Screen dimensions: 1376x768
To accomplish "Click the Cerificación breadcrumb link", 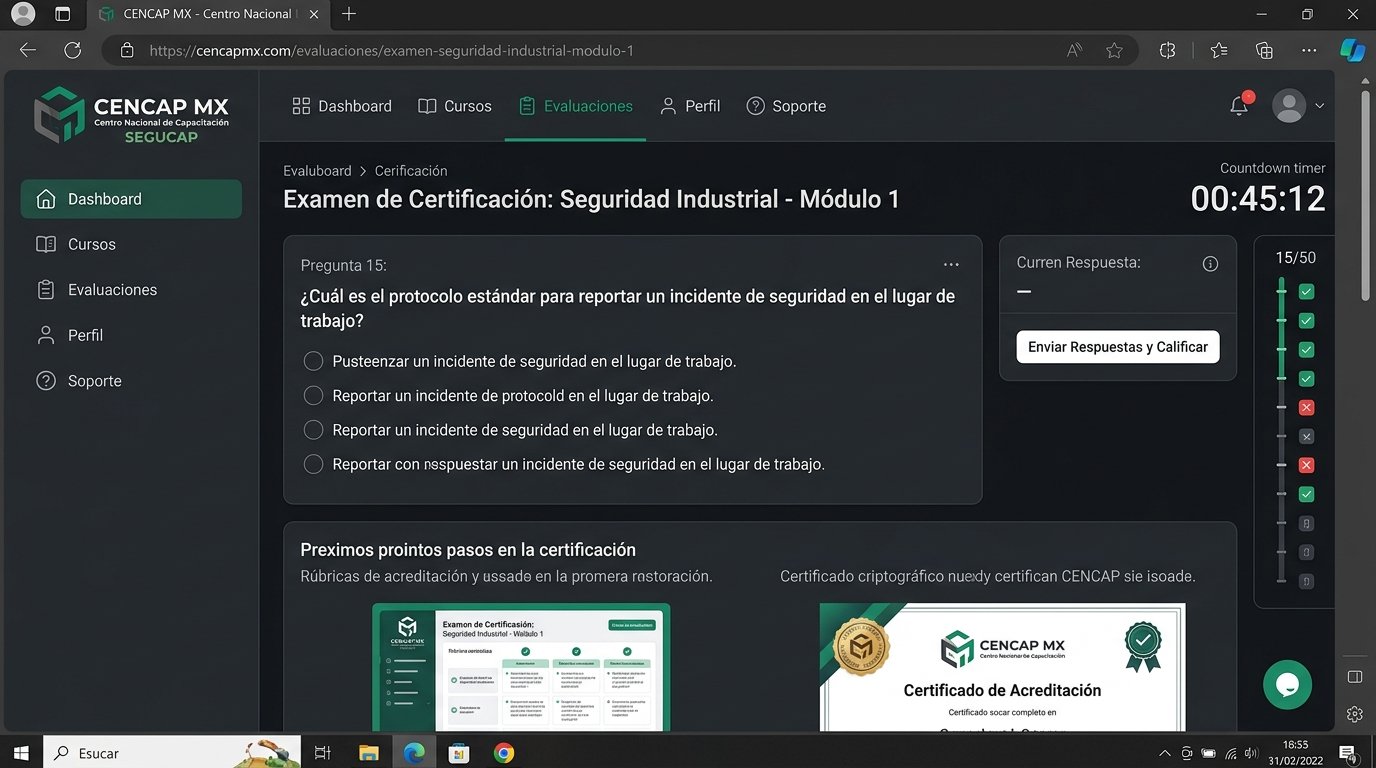I will [x=411, y=171].
